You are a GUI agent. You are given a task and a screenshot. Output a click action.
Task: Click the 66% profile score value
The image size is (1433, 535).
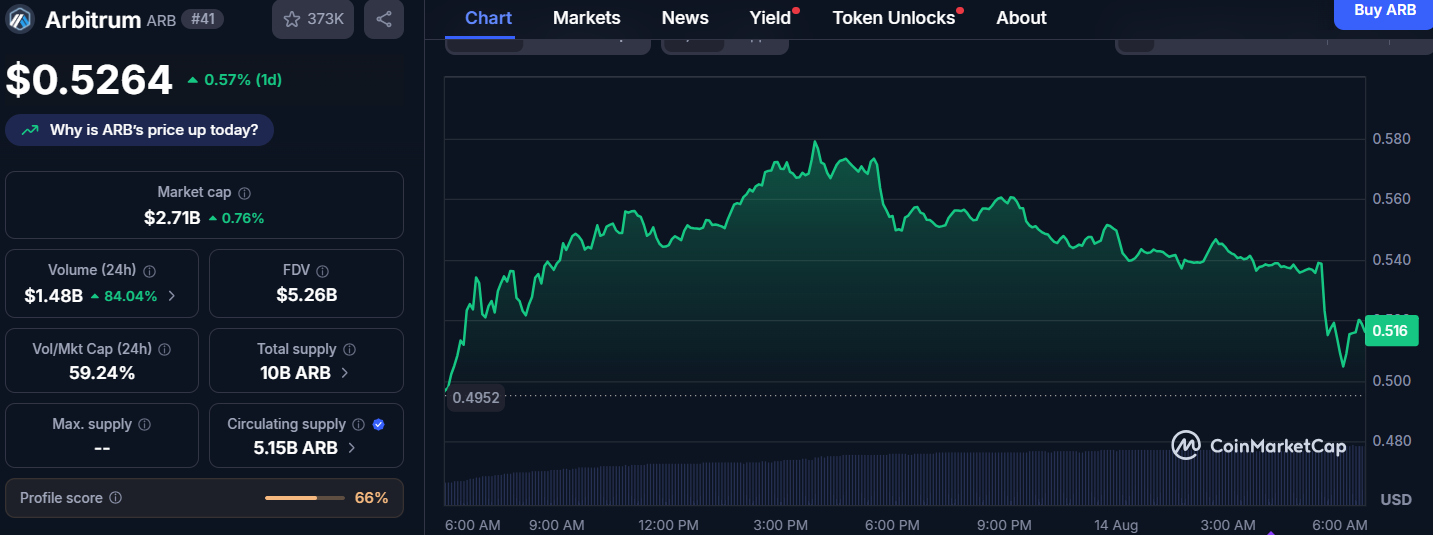[371, 498]
